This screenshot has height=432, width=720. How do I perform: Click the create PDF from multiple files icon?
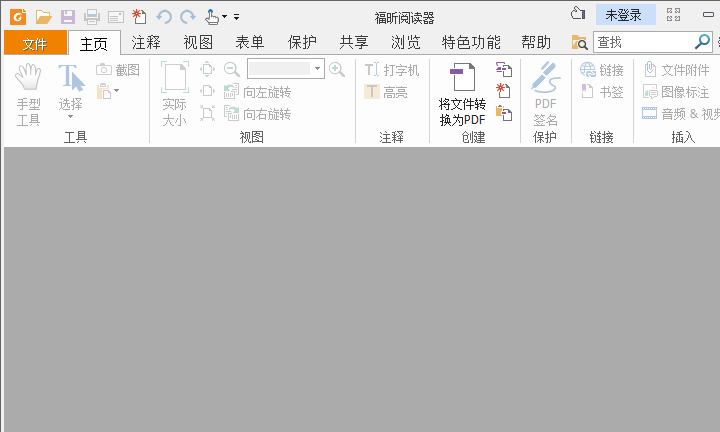(x=504, y=69)
